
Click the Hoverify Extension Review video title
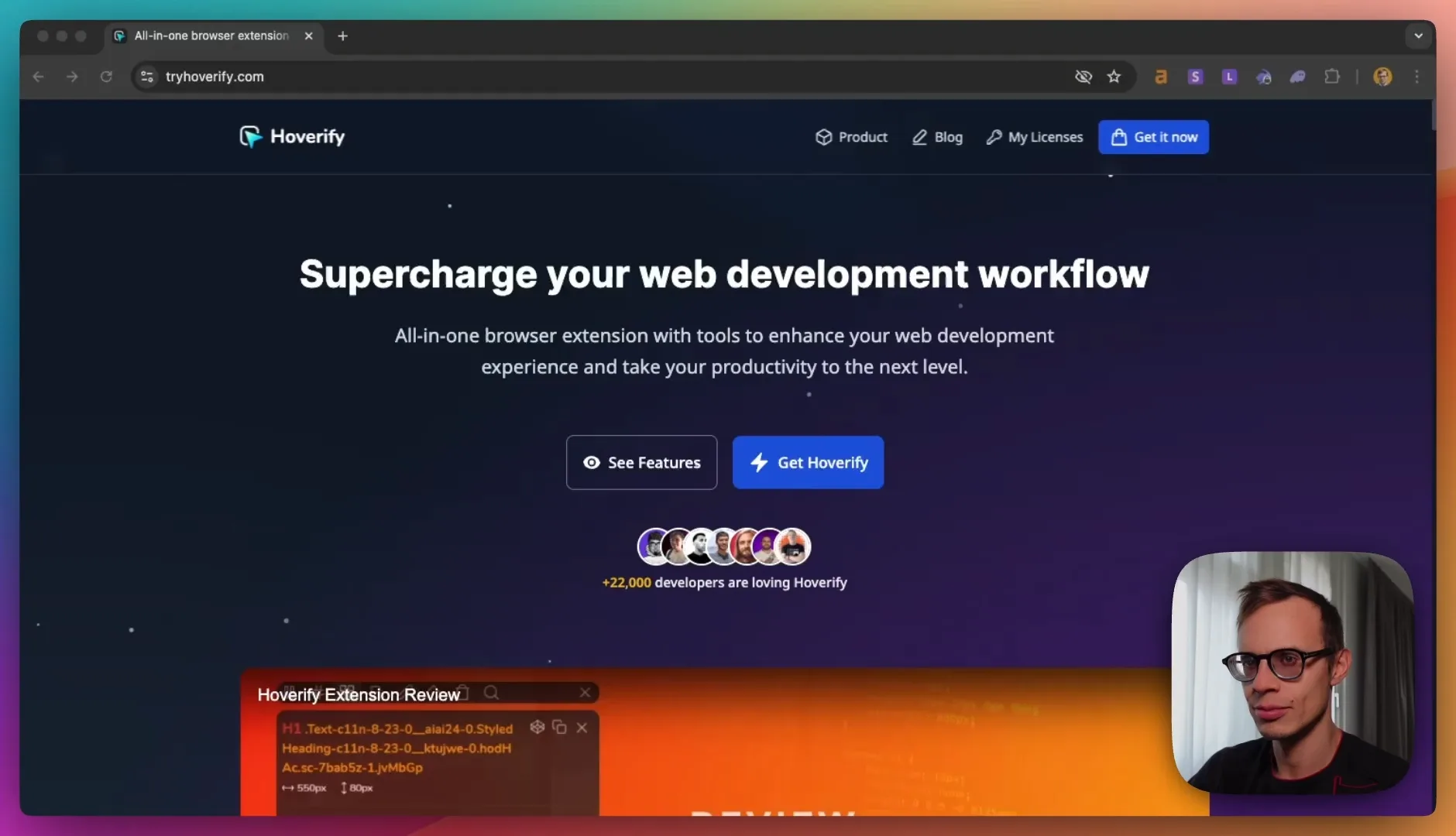(359, 695)
